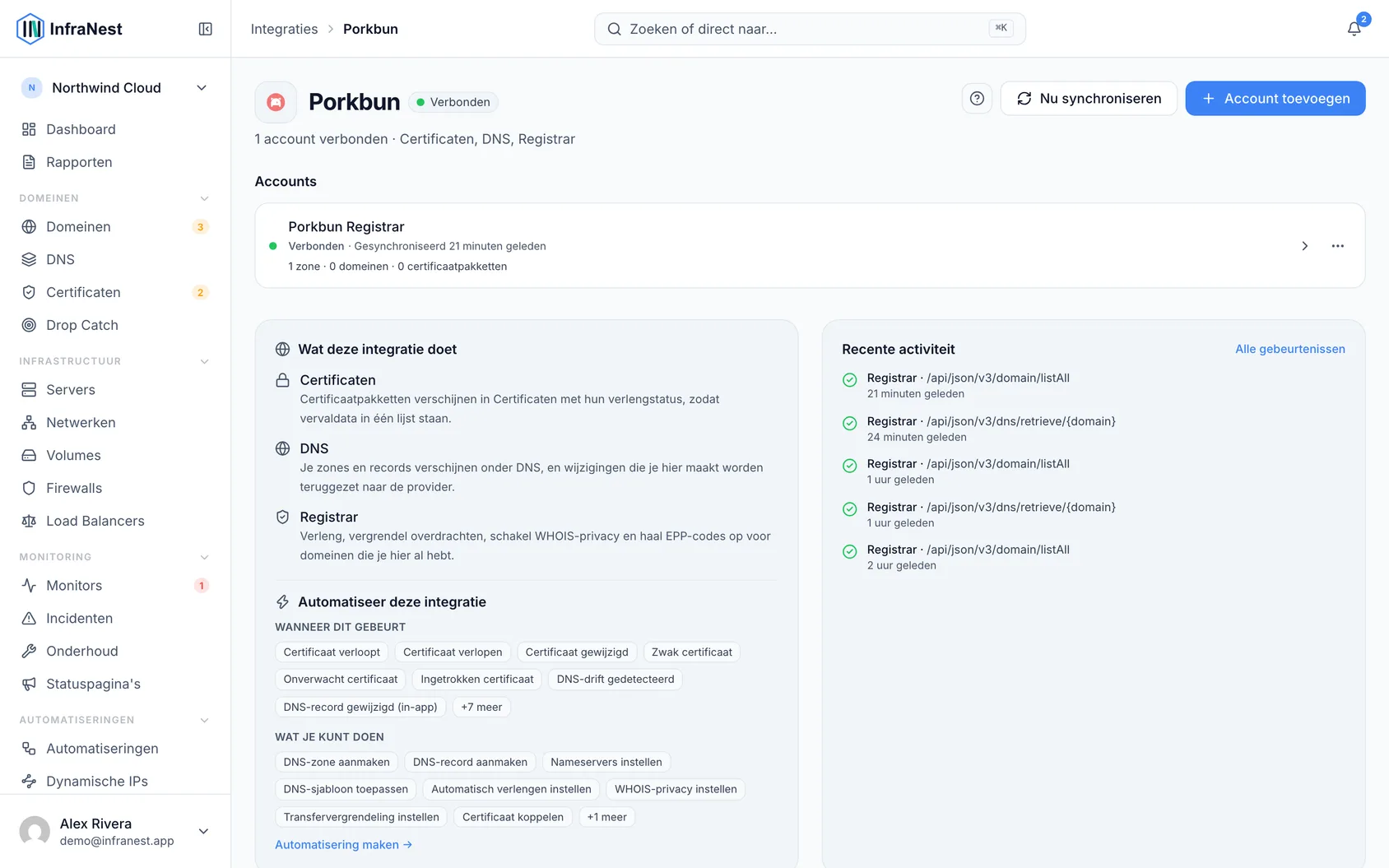1389x868 pixels.
Task: Focus the Zoeken of direct naar search field
Action: (x=810, y=29)
